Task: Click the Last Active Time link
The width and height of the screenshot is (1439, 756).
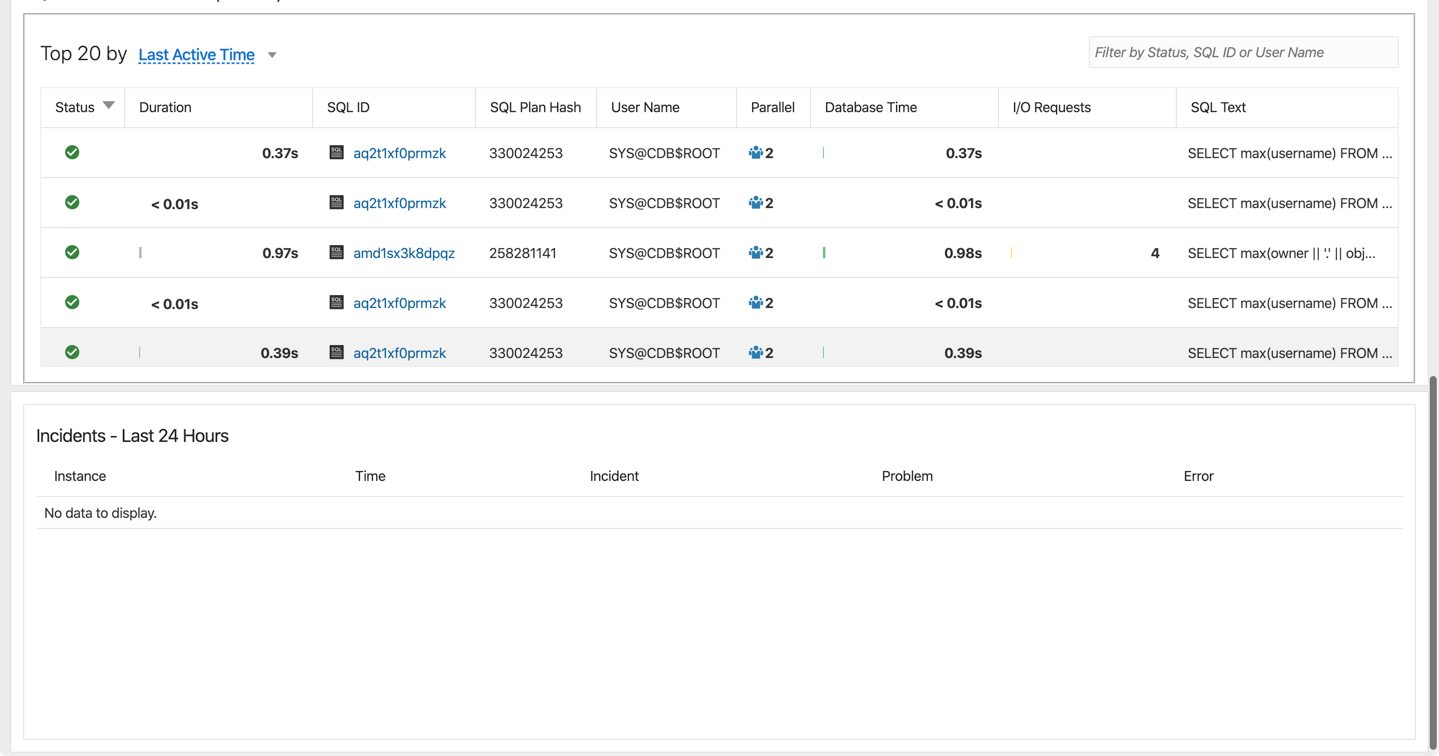Action: 196,55
